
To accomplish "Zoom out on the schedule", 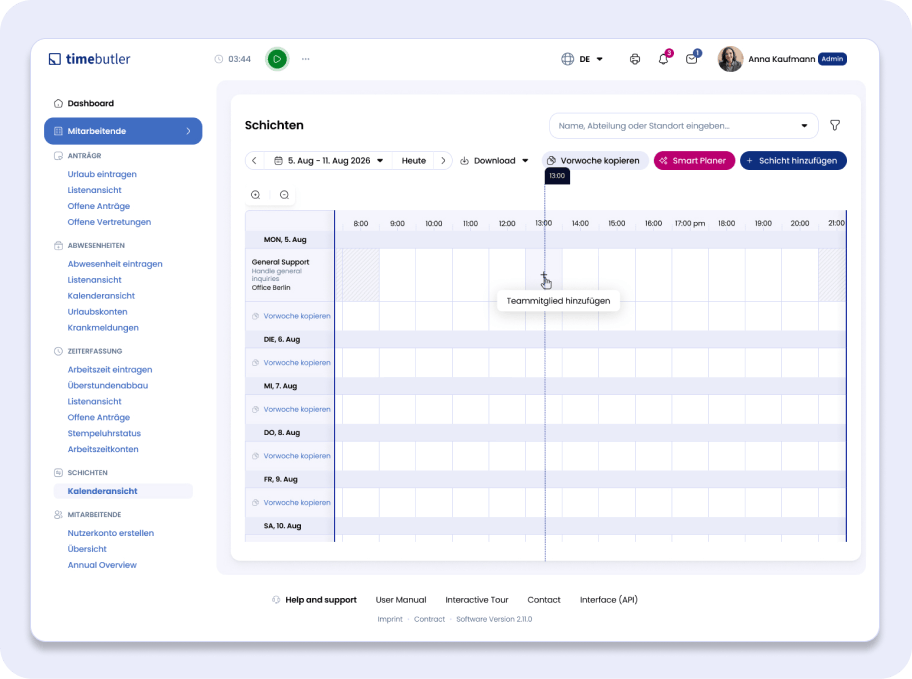I will pos(284,195).
